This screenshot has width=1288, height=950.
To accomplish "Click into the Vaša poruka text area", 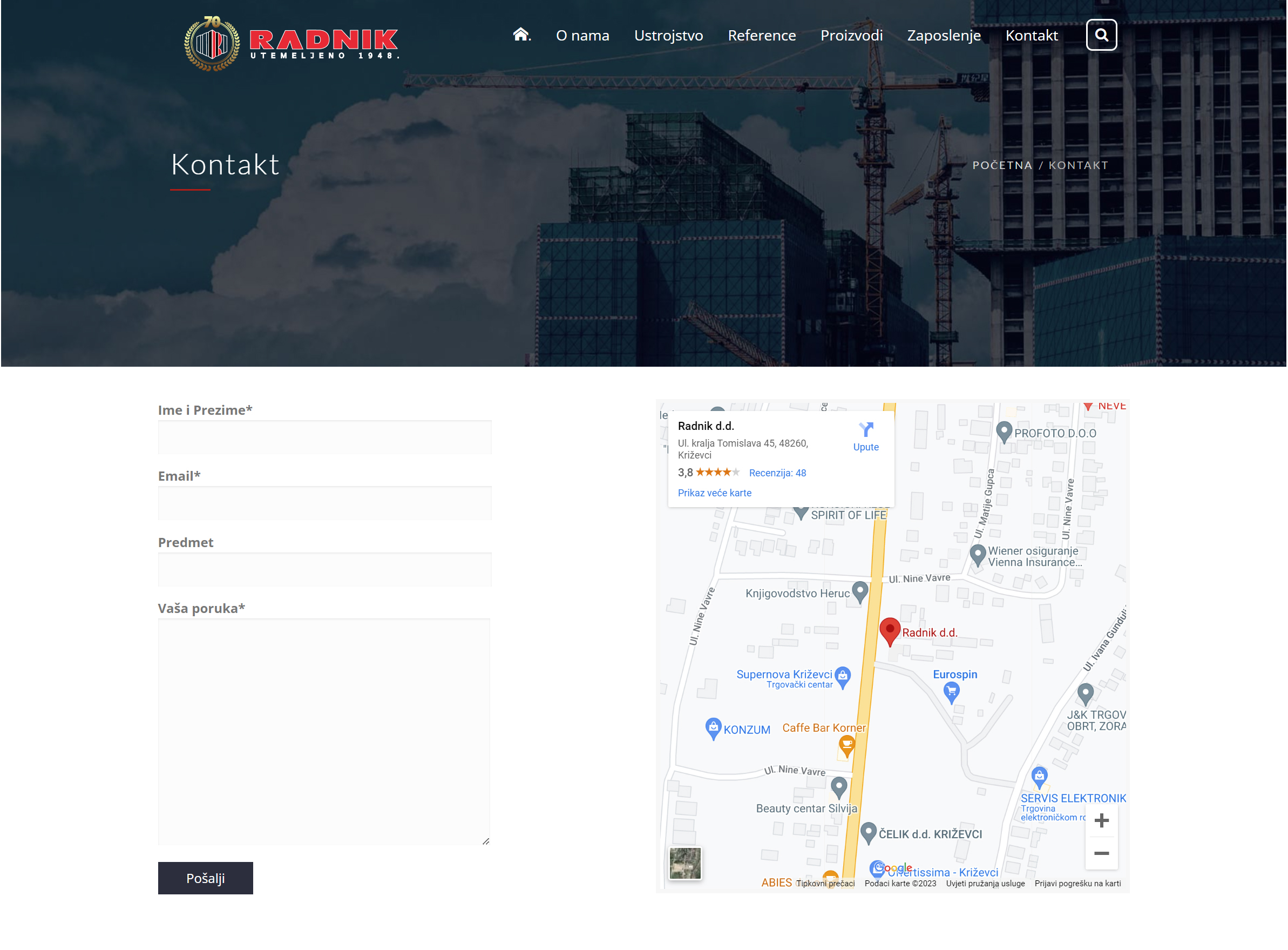I will coord(324,731).
